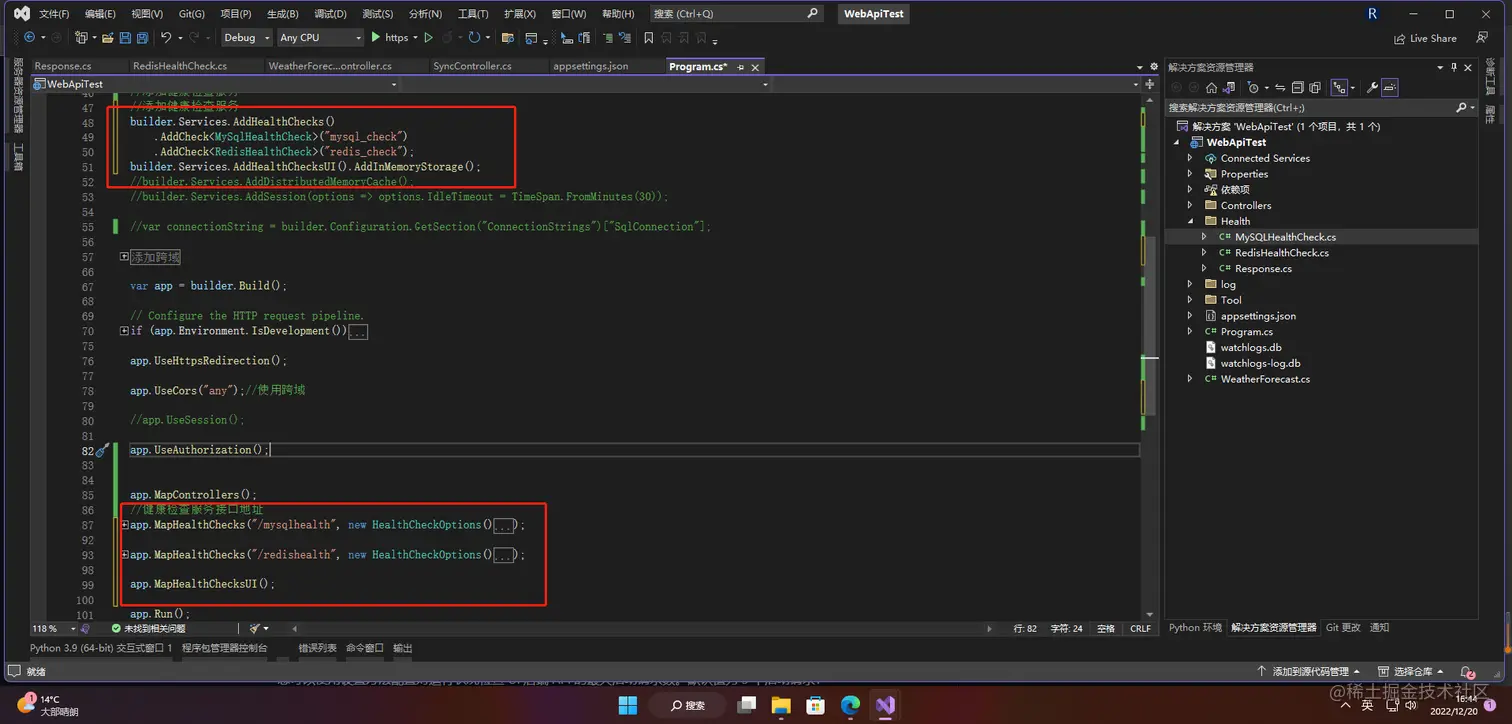Toggle Preview Selected Items icon in Solution Explorer
1512x724 pixels.
point(1391,87)
